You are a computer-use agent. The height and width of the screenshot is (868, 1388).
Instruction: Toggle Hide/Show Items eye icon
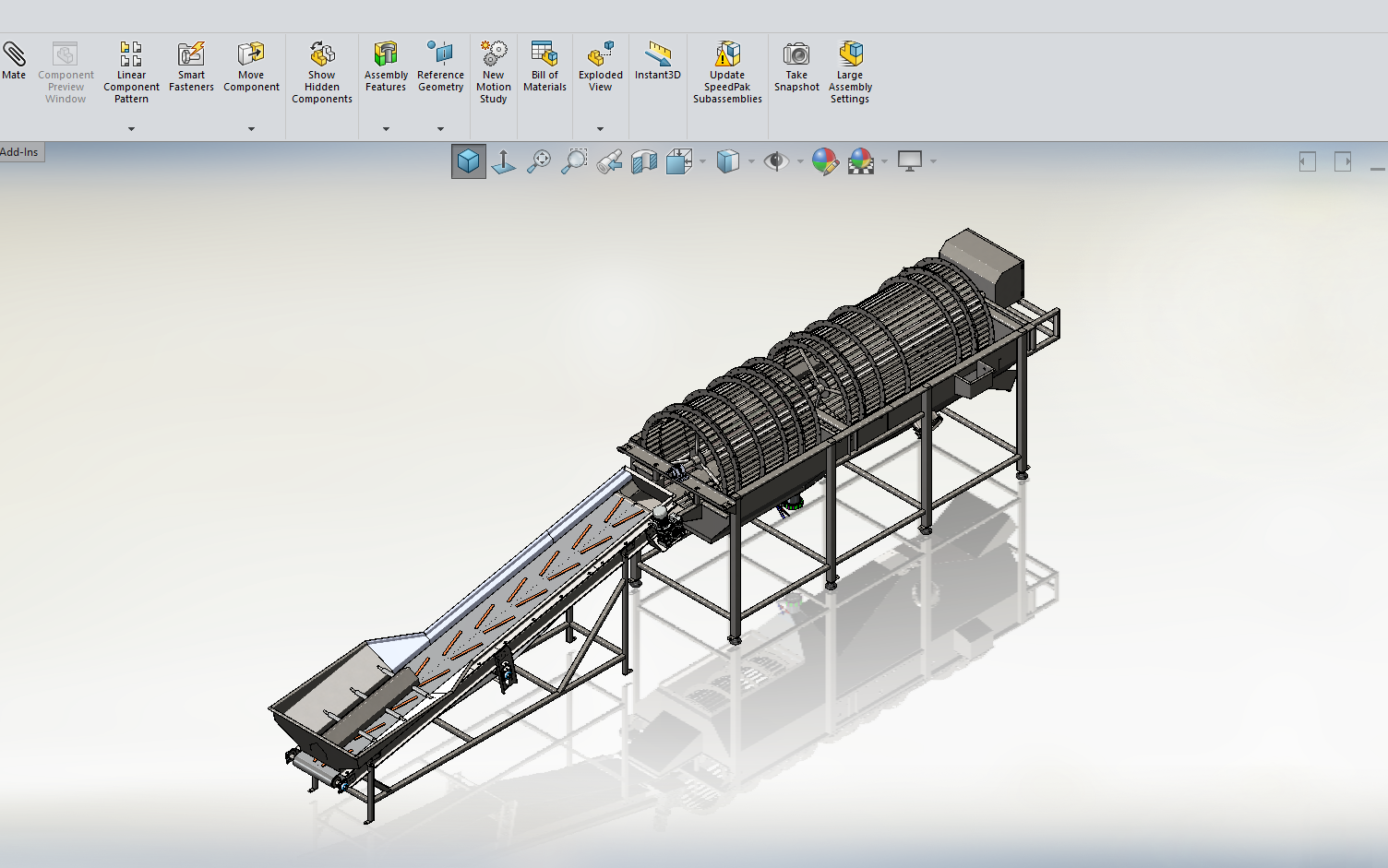(x=776, y=161)
